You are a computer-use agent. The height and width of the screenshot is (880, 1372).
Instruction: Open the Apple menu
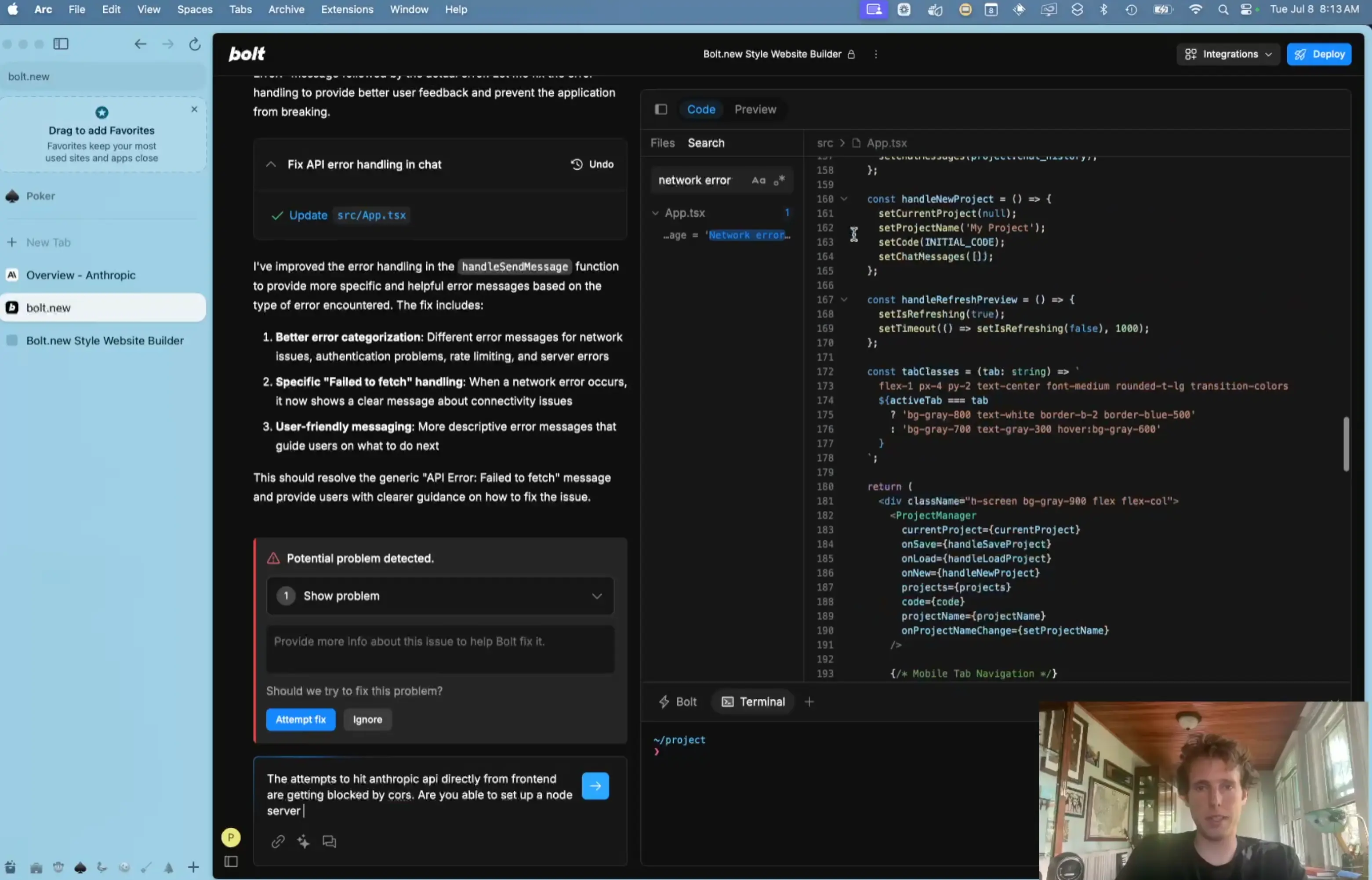[x=13, y=9]
